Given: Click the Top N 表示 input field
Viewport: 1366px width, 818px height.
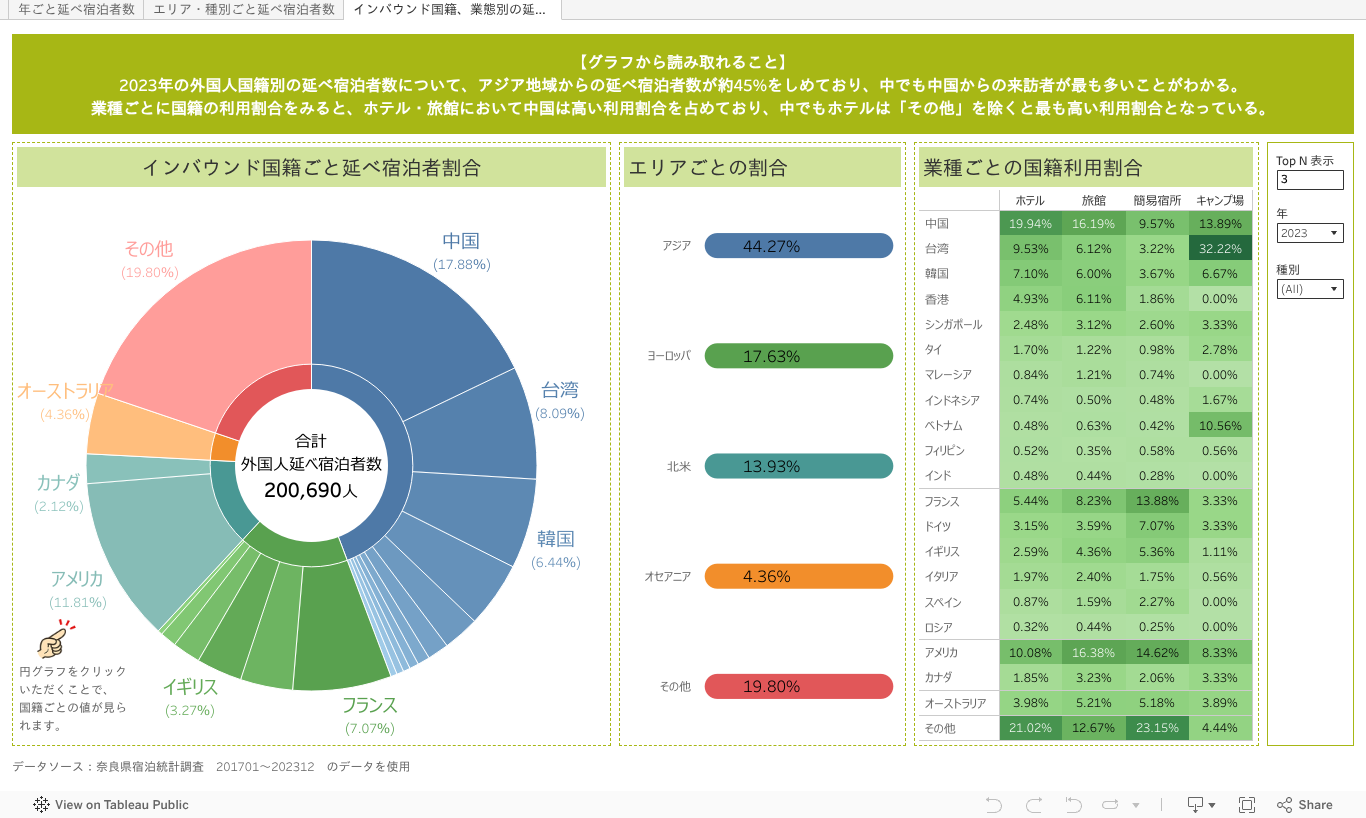Looking at the screenshot, I should 1310,180.
